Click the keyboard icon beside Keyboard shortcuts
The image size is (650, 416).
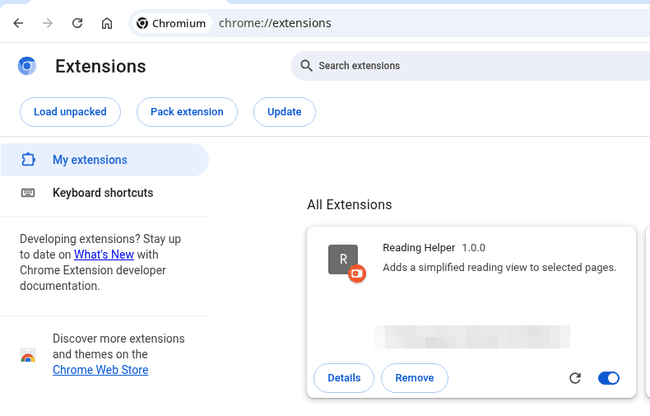point(28,193)
